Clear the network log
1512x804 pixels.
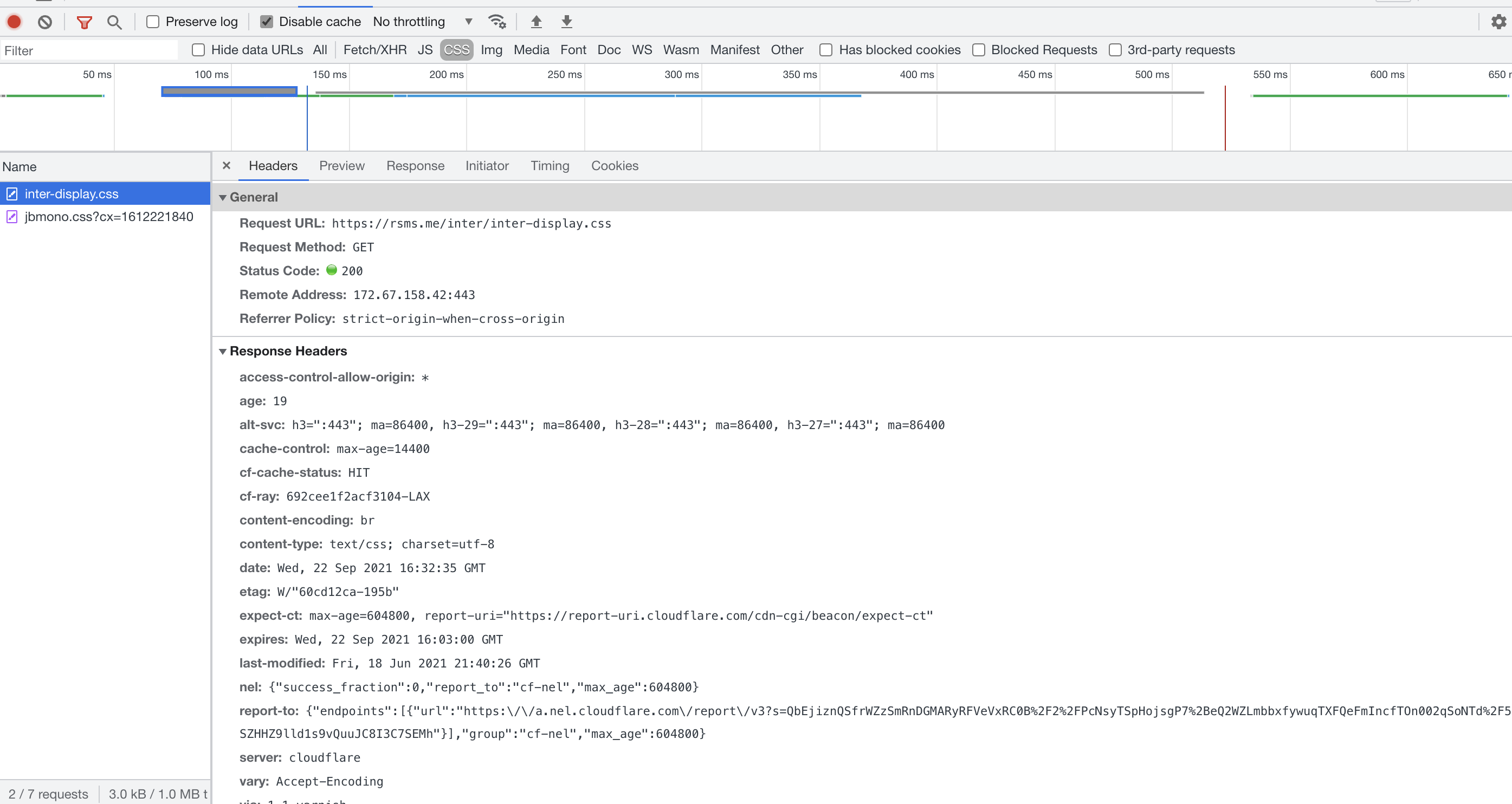pos(46,21)
